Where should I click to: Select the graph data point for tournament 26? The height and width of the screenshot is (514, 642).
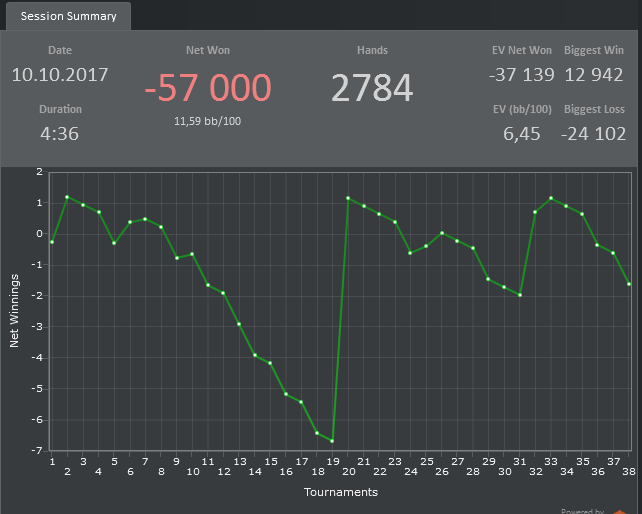click(442, 233)
